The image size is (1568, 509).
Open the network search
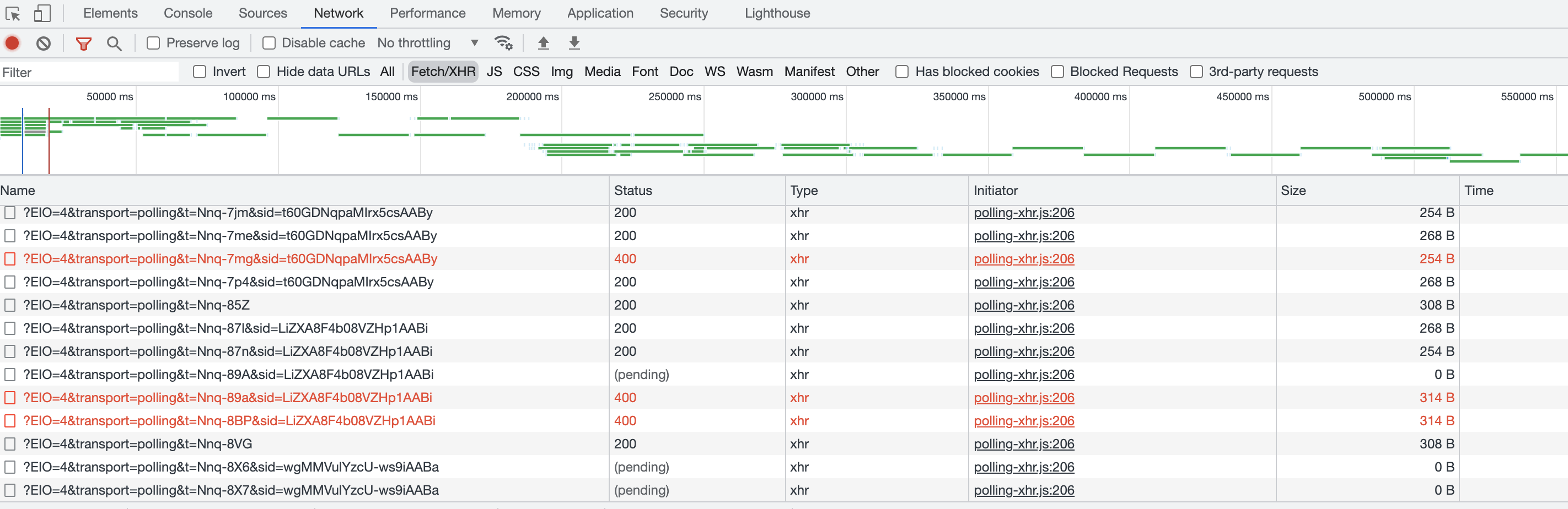point(115,42)
